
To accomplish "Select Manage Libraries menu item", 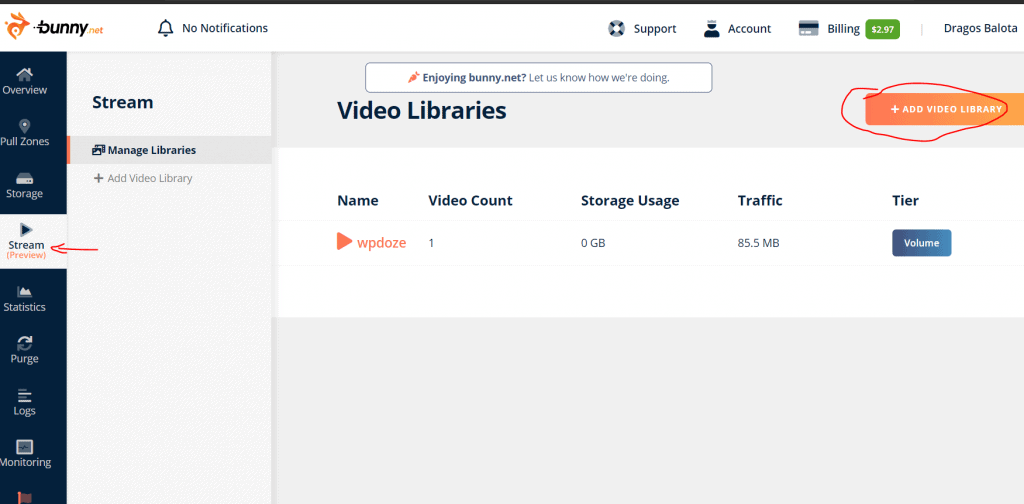I will tap(151, 150).
